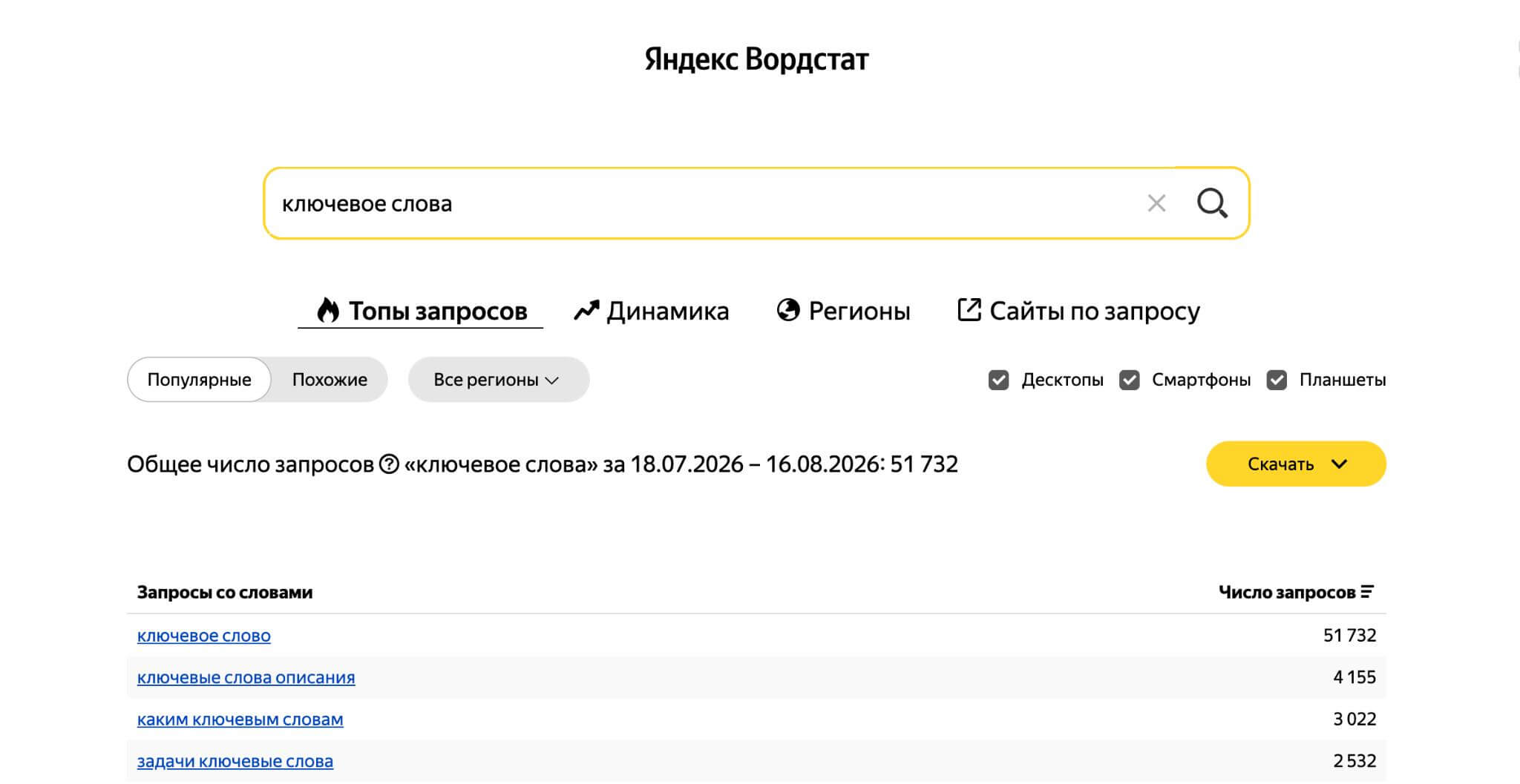The width and height of the screenshot is (1520, 784).
Task: Open the ключевое слово query link
Action: click(x=204, y=636)
